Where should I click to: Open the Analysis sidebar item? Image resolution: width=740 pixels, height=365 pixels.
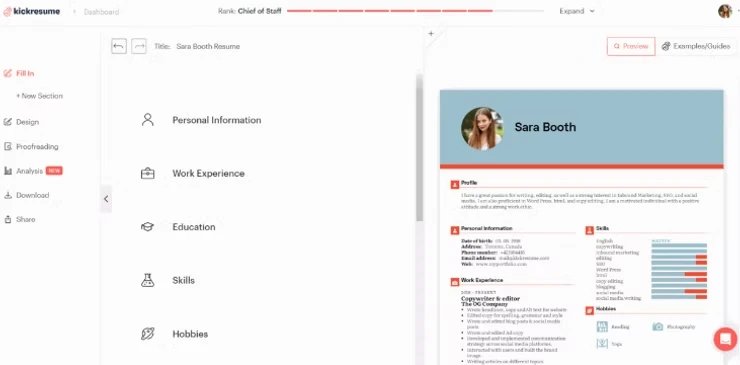29,171
